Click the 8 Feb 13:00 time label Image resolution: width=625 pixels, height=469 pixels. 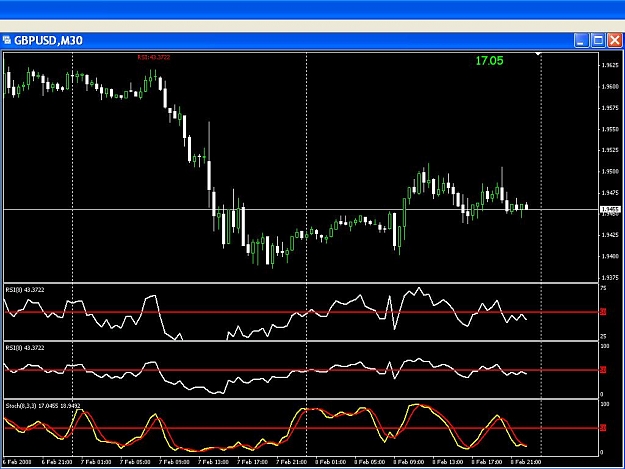coord(448,462)
